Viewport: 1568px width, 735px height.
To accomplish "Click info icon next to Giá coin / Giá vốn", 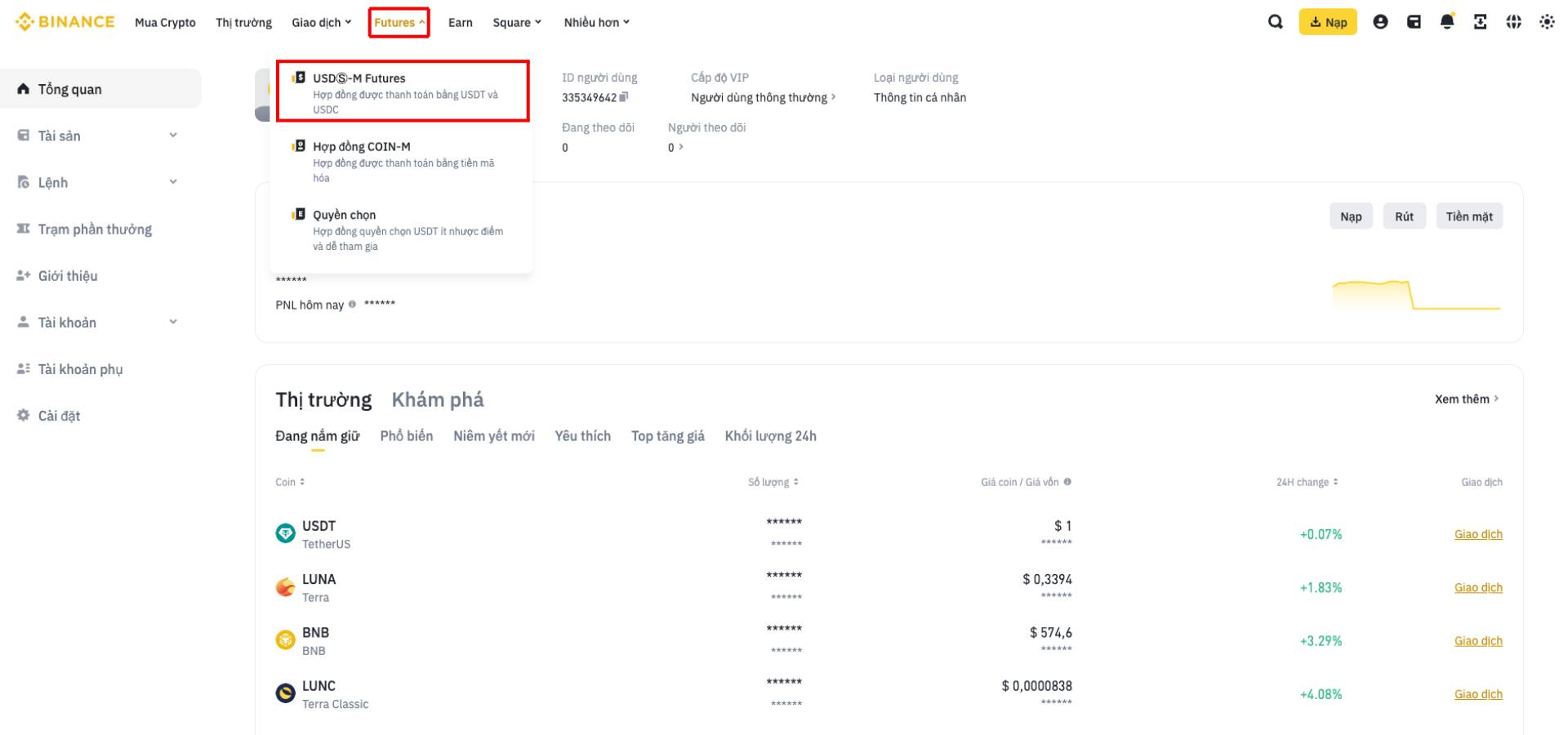I will click(x=1067, y=482).
